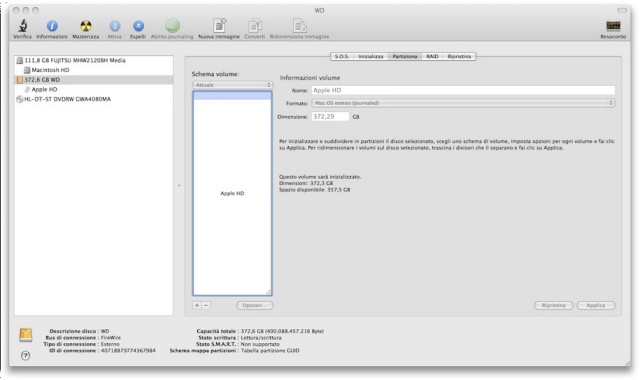Image resolution: width=640 pixels, height=380 pixels.
Task: Click the ID di connessione number
Action: click(x=128, y=351)
